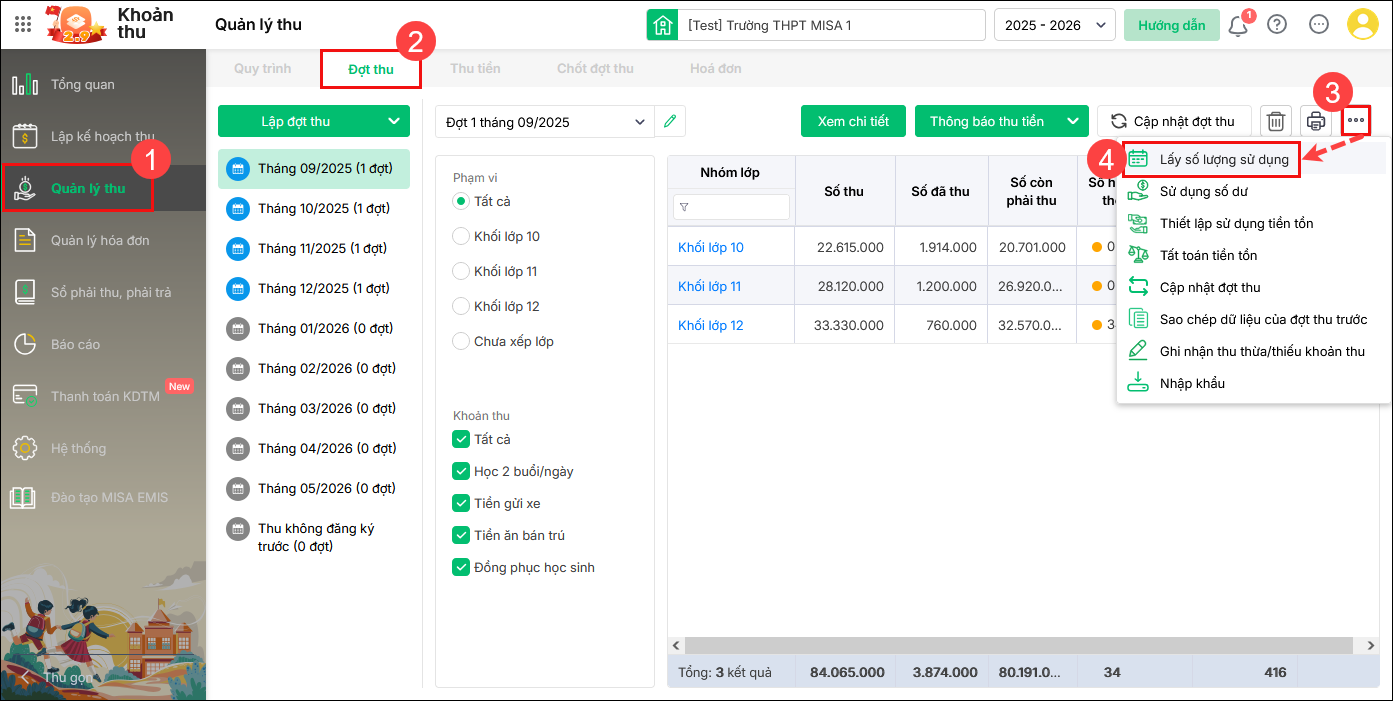Click the pencil edit icon beside period
The height and width of the screenshot is (701, 1393).
[x=670, y=121]
